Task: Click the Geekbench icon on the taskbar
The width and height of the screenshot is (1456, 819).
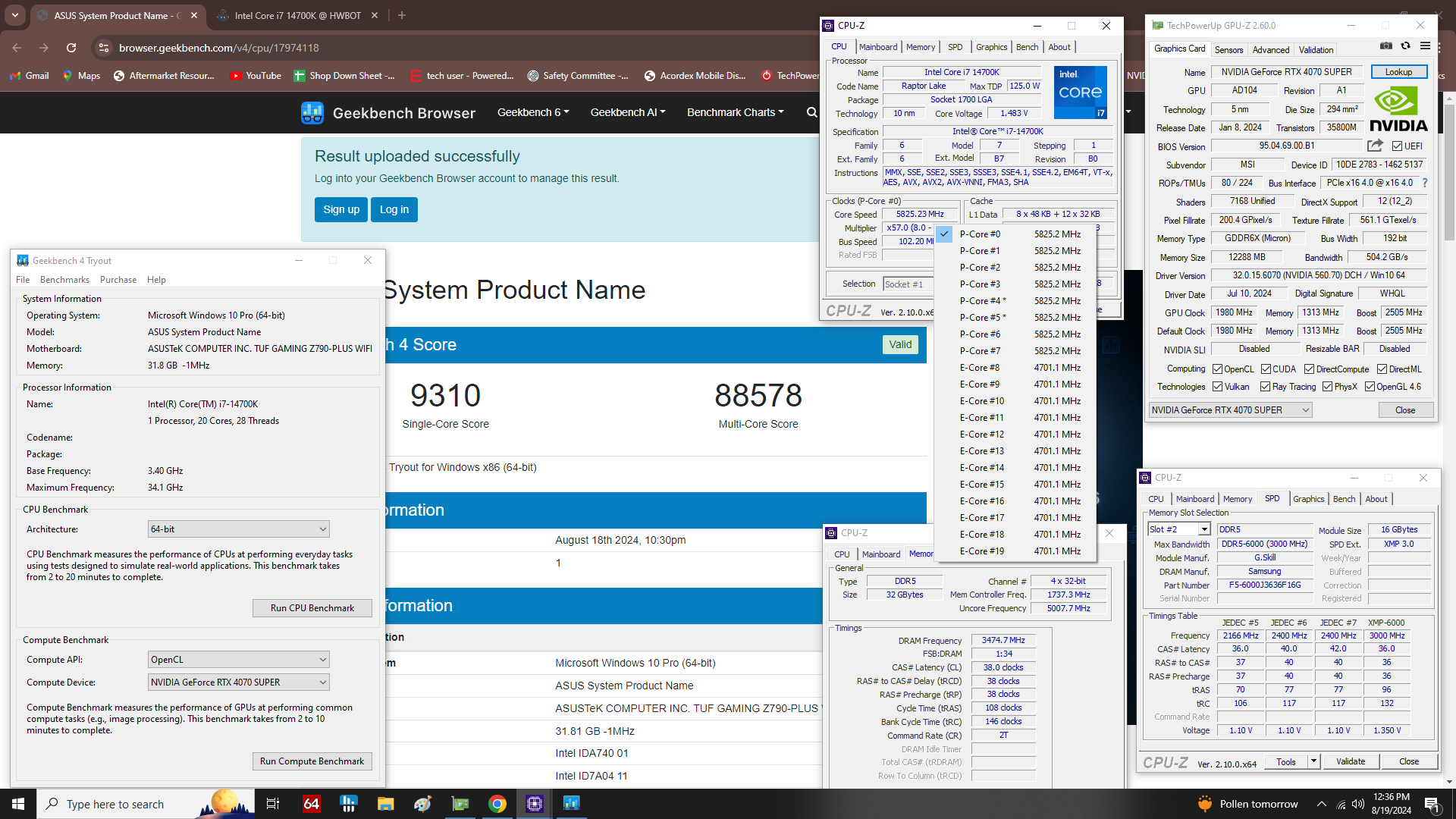Action: coord(572,804)
